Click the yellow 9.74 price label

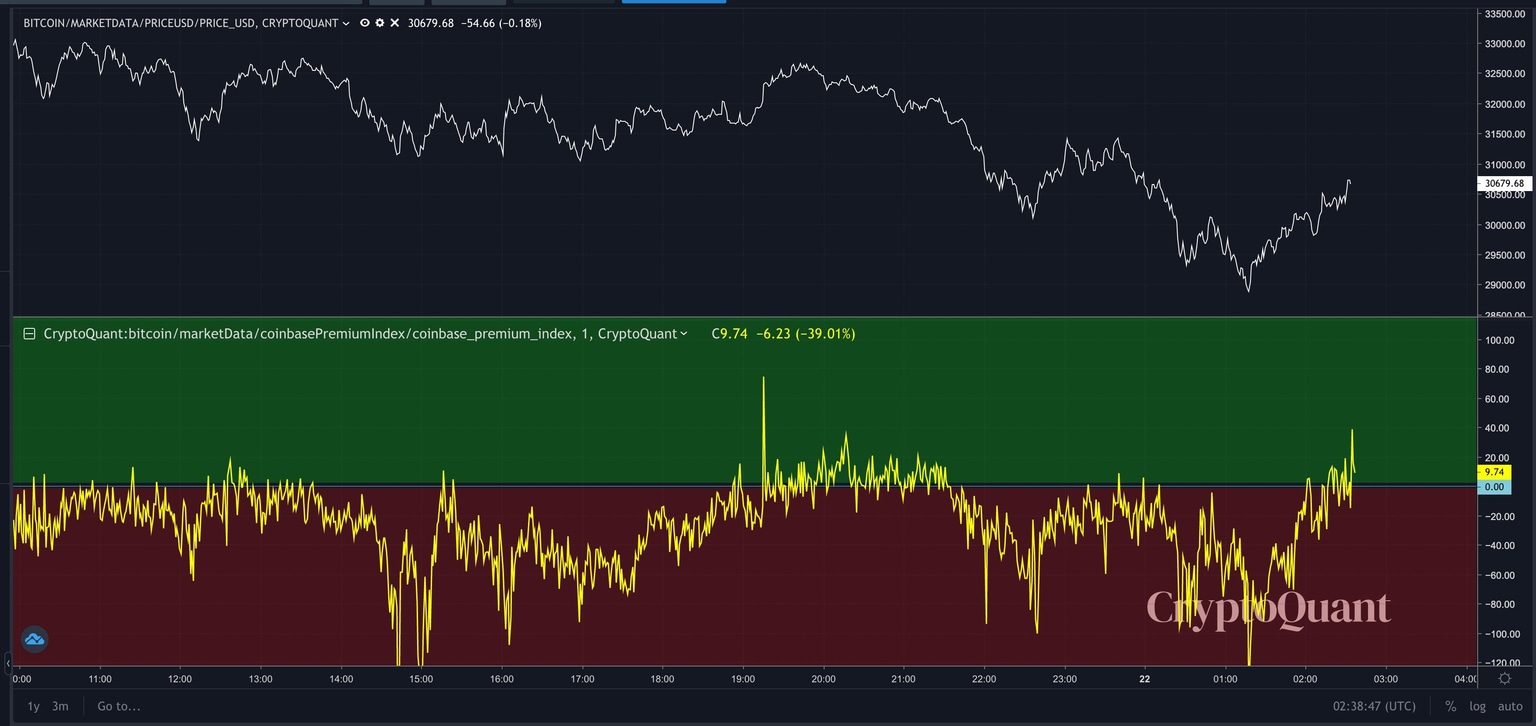(x=1497, y=471)
